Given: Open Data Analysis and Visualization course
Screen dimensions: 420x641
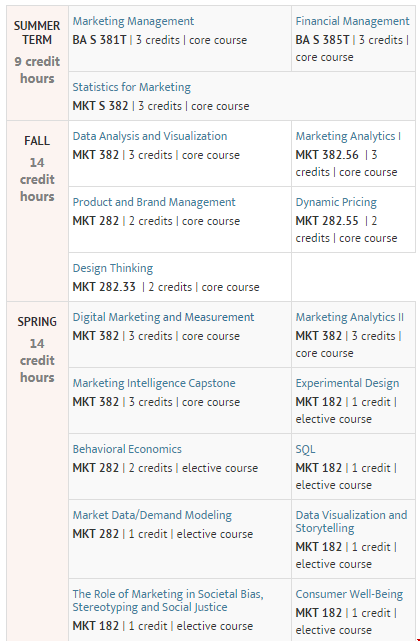Looking at the screenshot, I should point(150,136).
